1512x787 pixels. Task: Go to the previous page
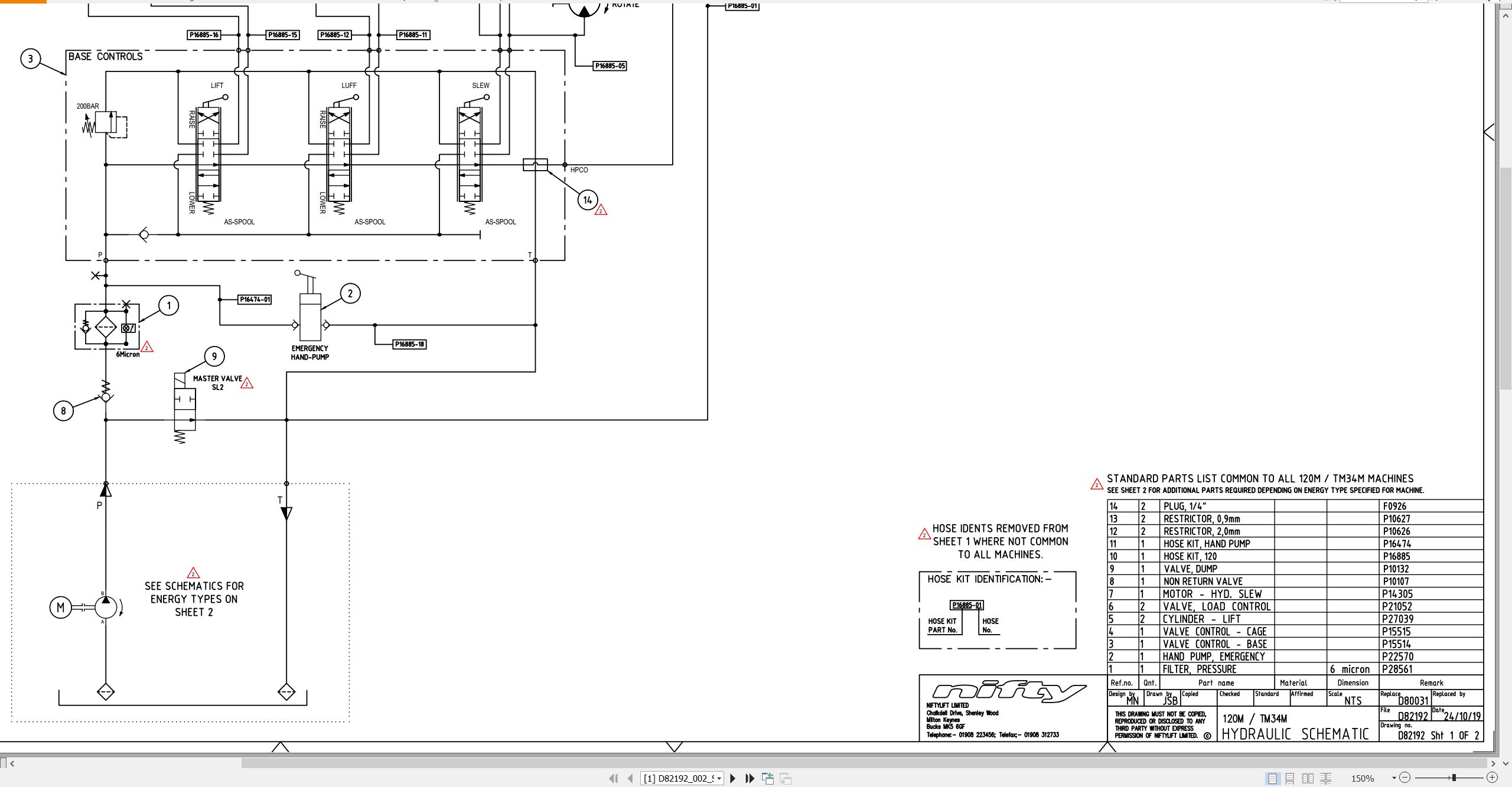pyautogui.click(x=630, y=778)
